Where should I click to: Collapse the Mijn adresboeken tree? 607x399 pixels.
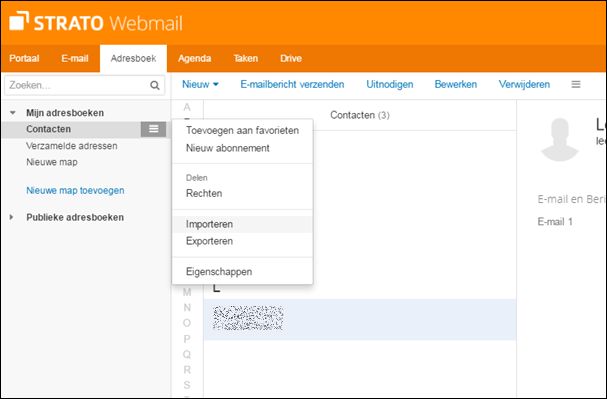13,113
